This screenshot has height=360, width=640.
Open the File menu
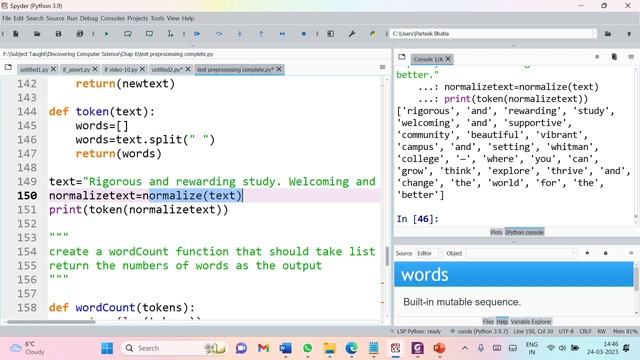tap(7, 18)
